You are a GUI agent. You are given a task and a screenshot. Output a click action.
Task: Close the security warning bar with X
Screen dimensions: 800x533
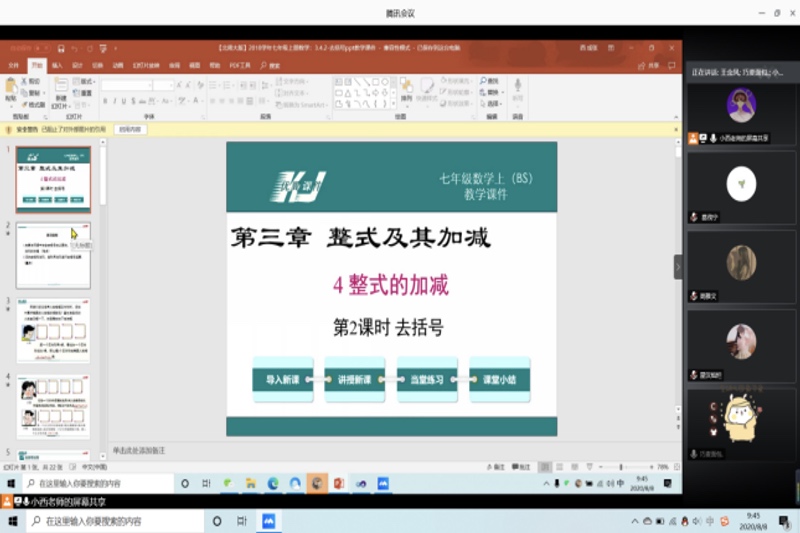[676, 130]
